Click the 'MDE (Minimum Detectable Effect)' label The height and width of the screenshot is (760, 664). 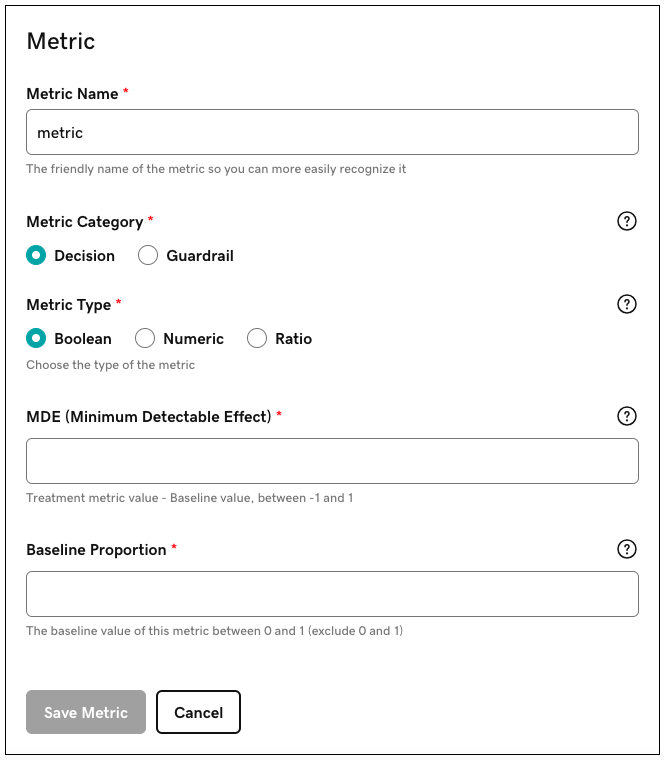pyautogui.click(x=148, y=416)
